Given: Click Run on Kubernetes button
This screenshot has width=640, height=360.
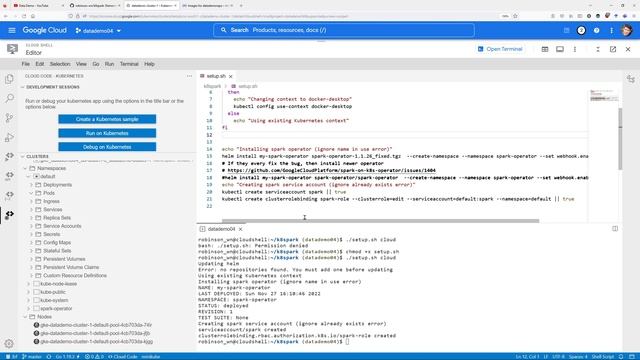Looking at the screenshot, I should pos(107,133).
